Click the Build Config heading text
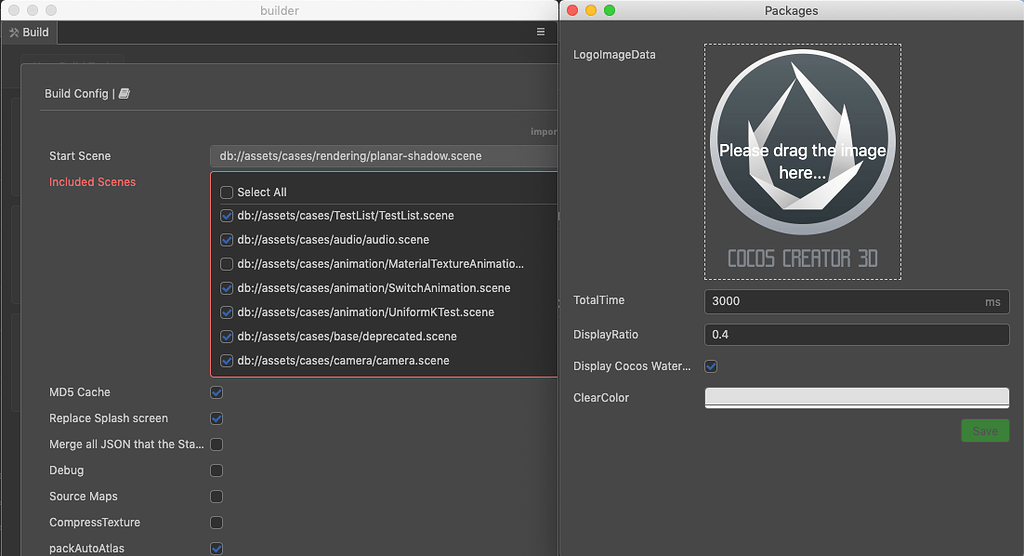Image resolution: width=1024 pixels, height=556 pixels. [x=76, y=93]
